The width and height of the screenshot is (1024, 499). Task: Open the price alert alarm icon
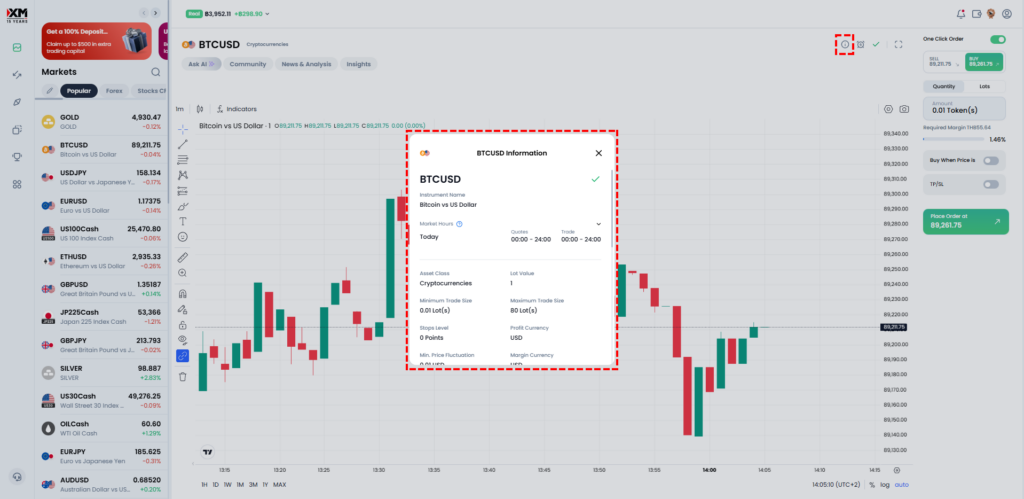(x=860, y=44)
